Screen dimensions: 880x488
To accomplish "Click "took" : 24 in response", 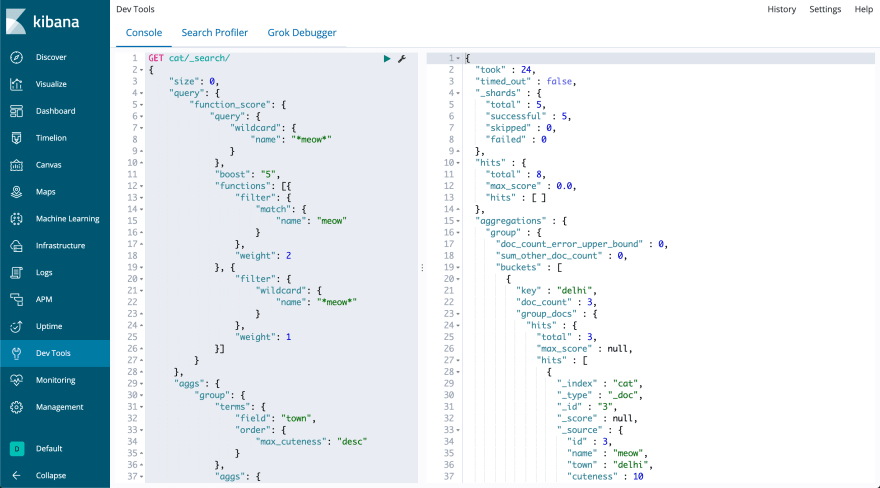I will pyautogui.click(x=505, y=70).
